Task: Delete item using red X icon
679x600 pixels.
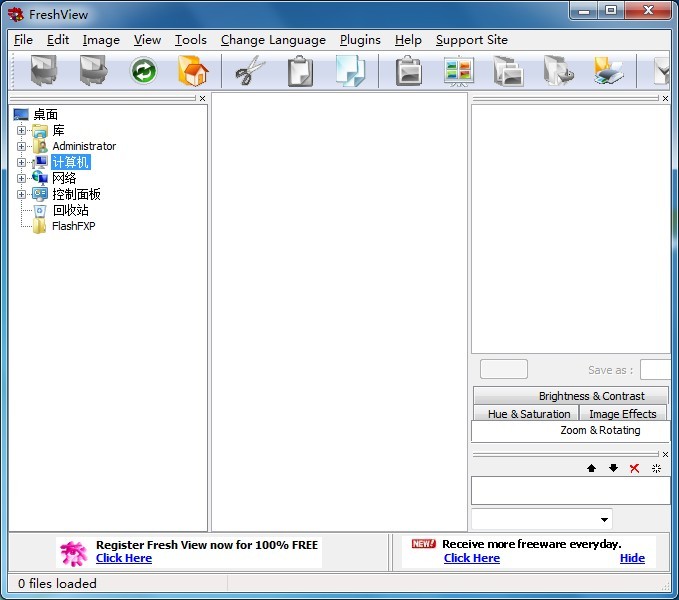Action: [x=634, y=468]
